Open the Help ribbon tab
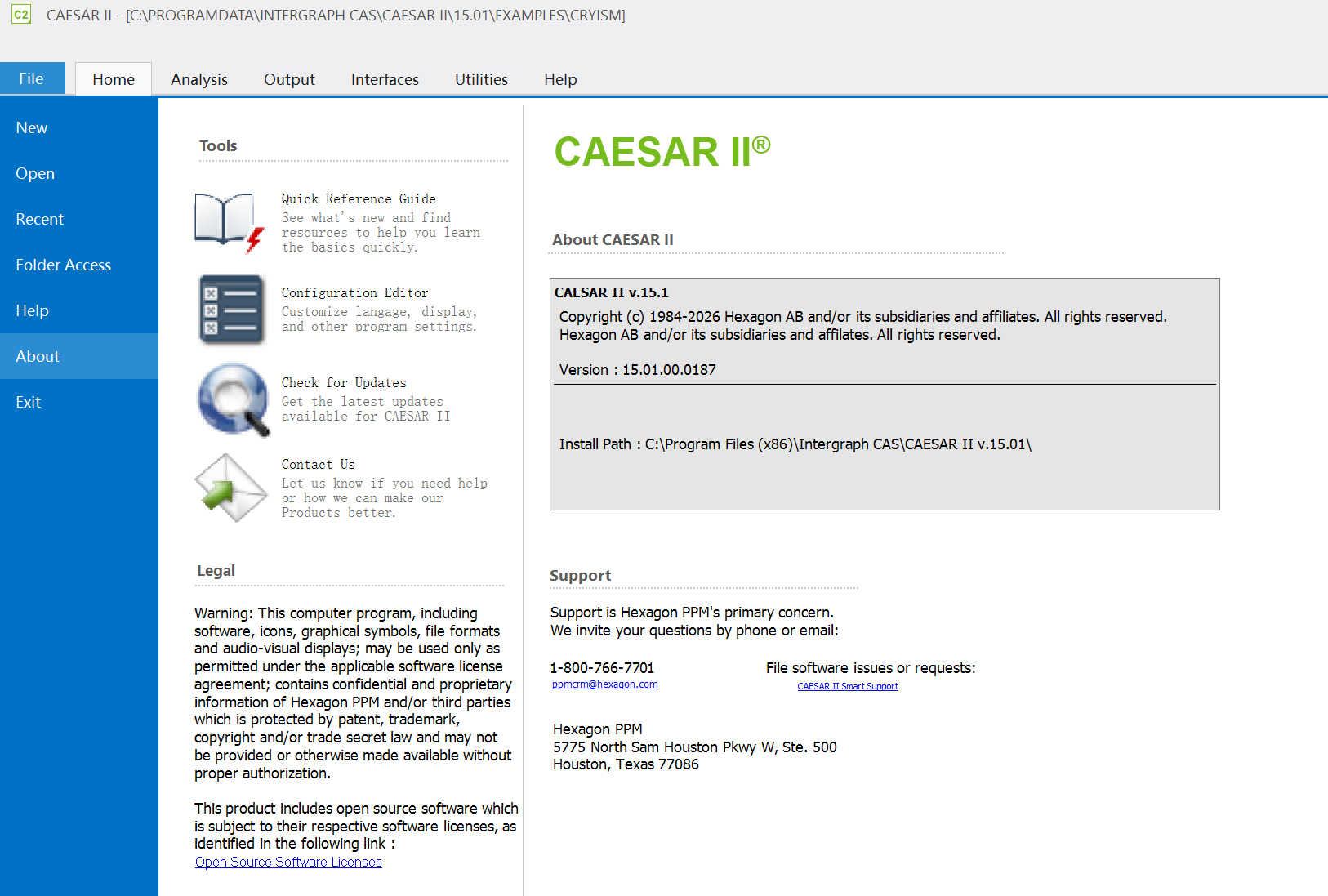 coord(560,79)
